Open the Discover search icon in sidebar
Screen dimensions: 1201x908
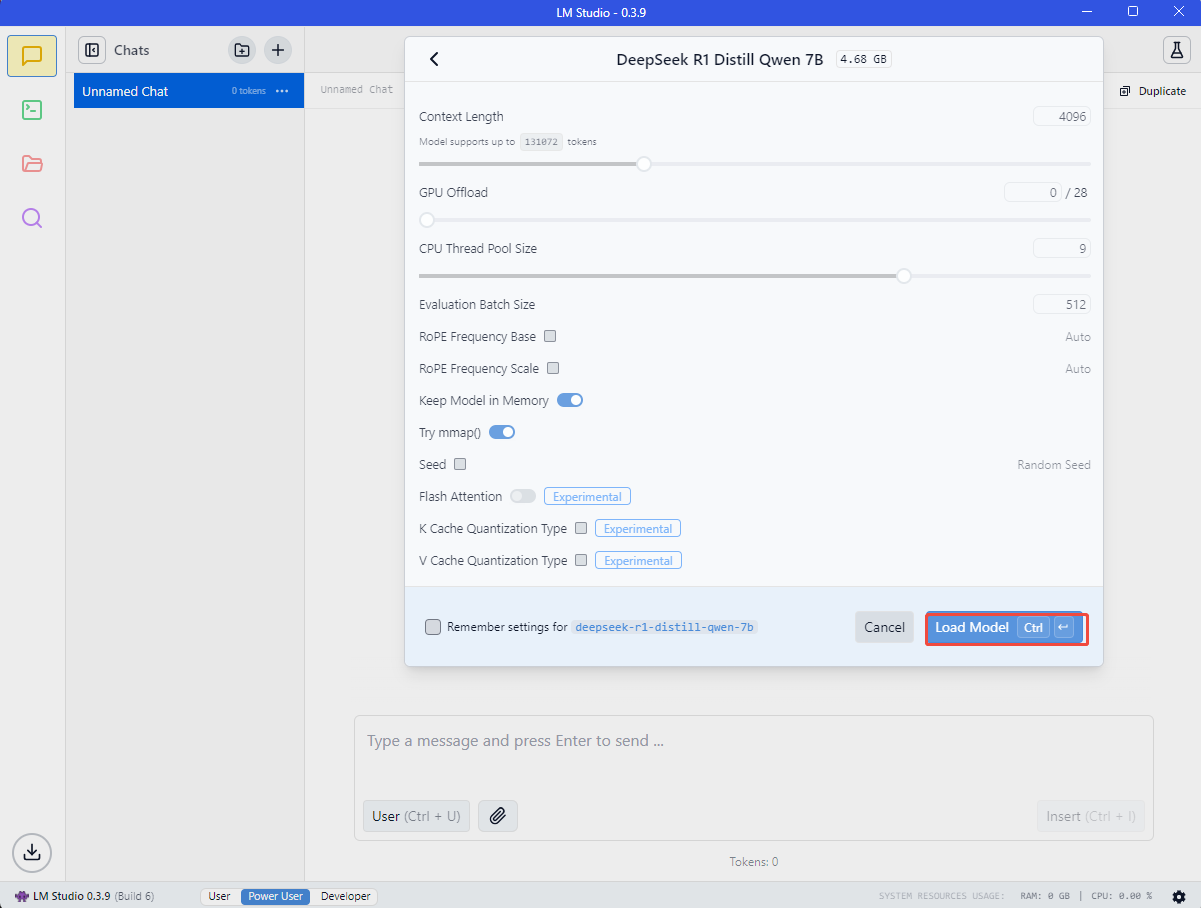point(32,218)
